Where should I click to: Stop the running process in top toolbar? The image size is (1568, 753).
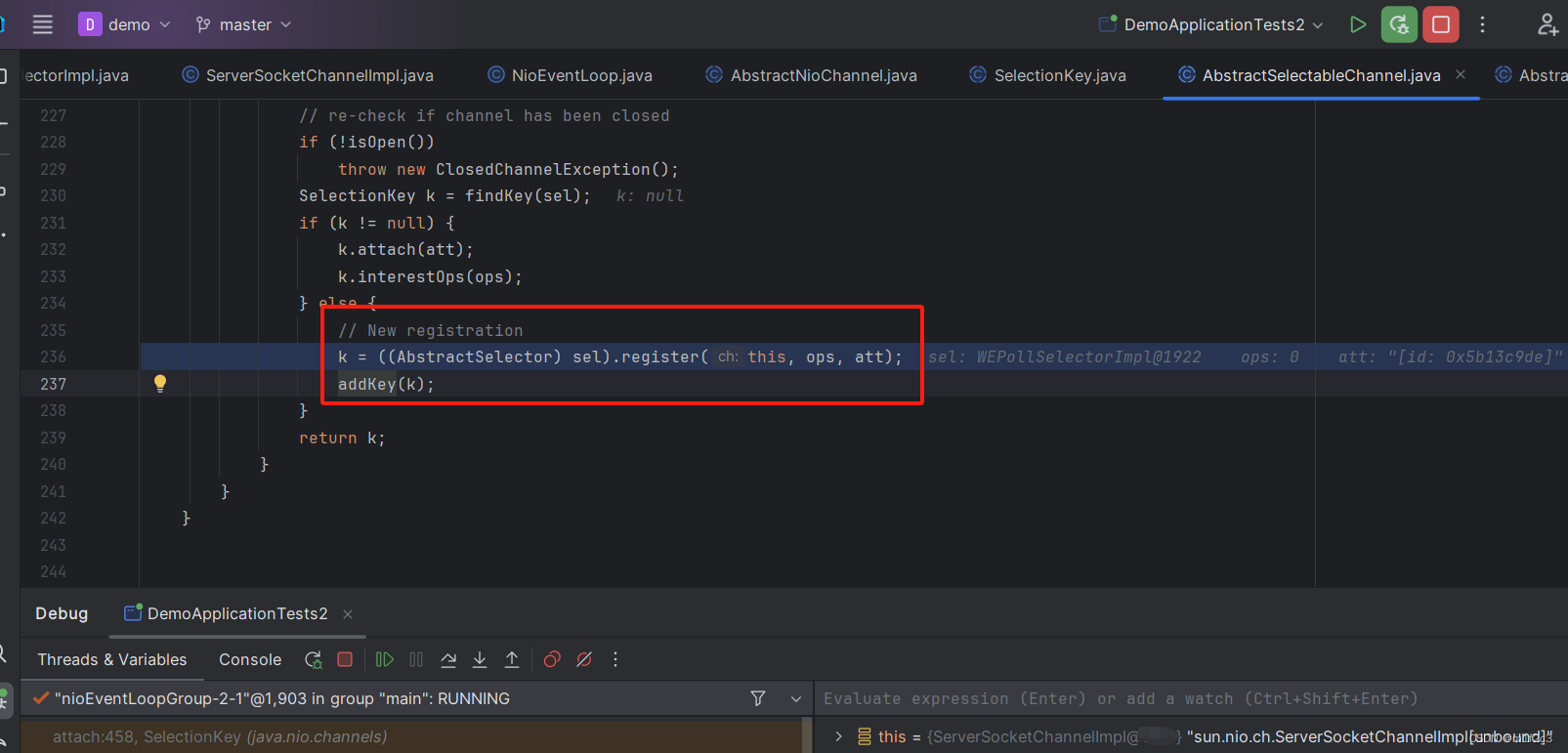coord(1441,24)
